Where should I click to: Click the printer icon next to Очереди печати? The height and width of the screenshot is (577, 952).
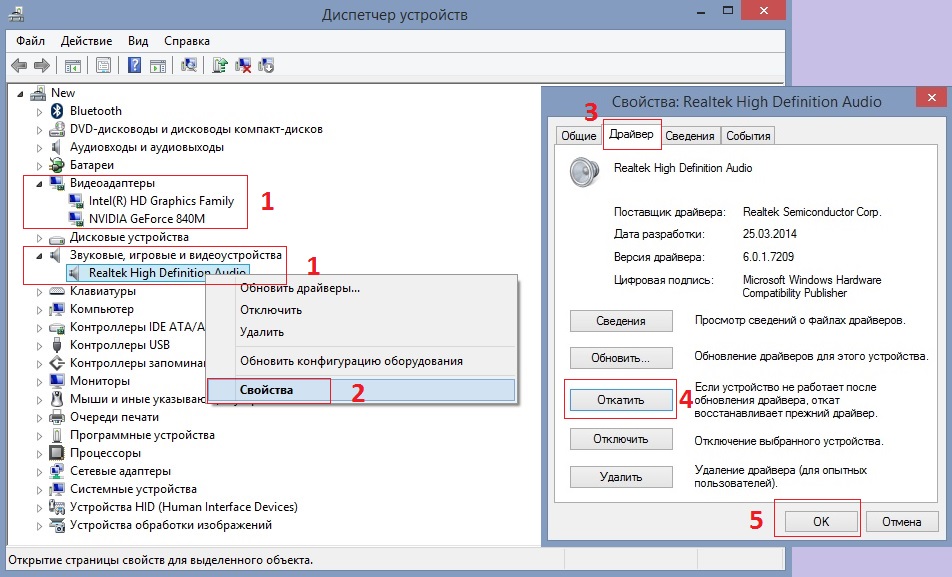tap(57, 417)
